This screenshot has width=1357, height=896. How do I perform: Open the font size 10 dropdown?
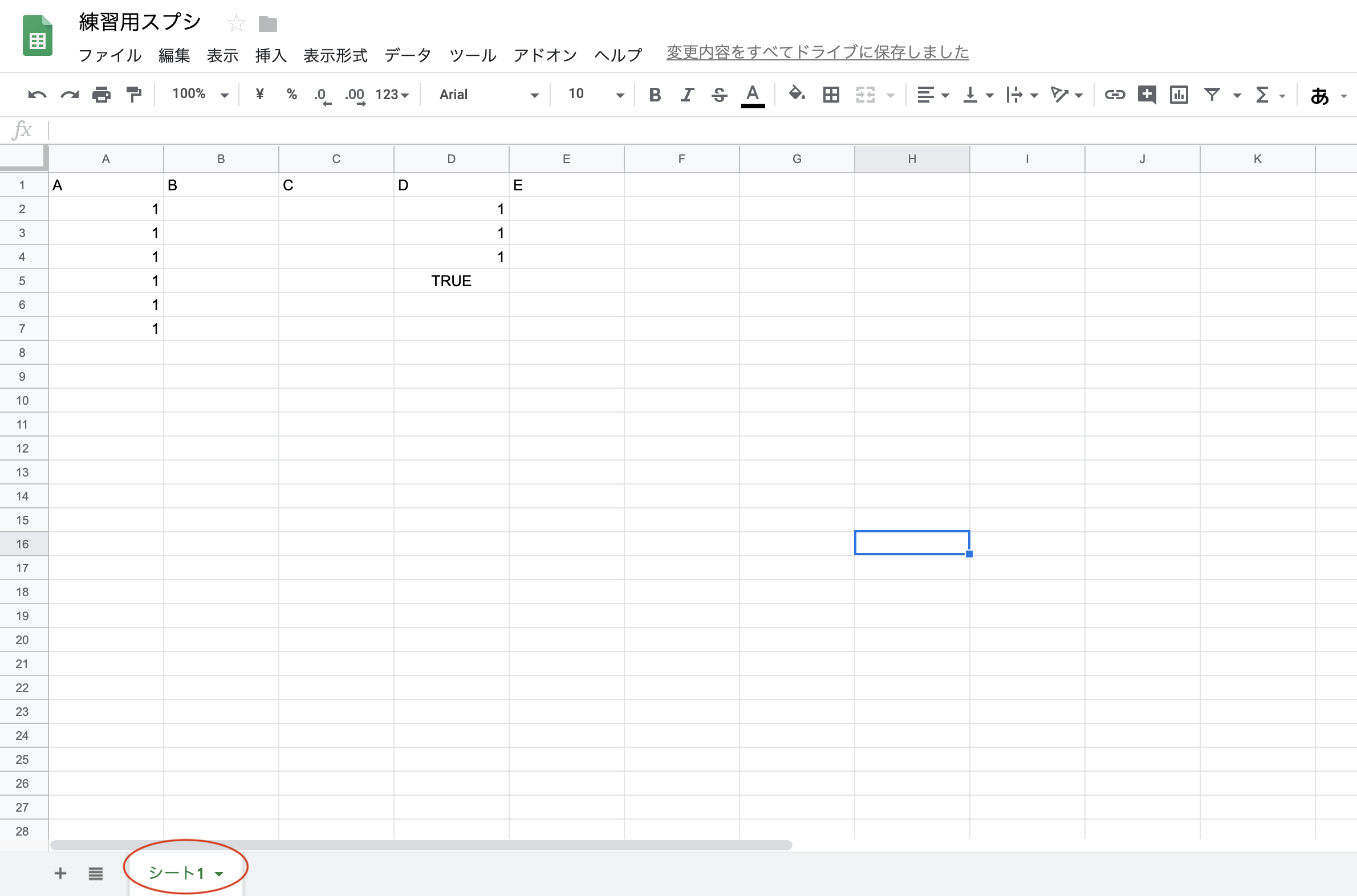[596, 94]
